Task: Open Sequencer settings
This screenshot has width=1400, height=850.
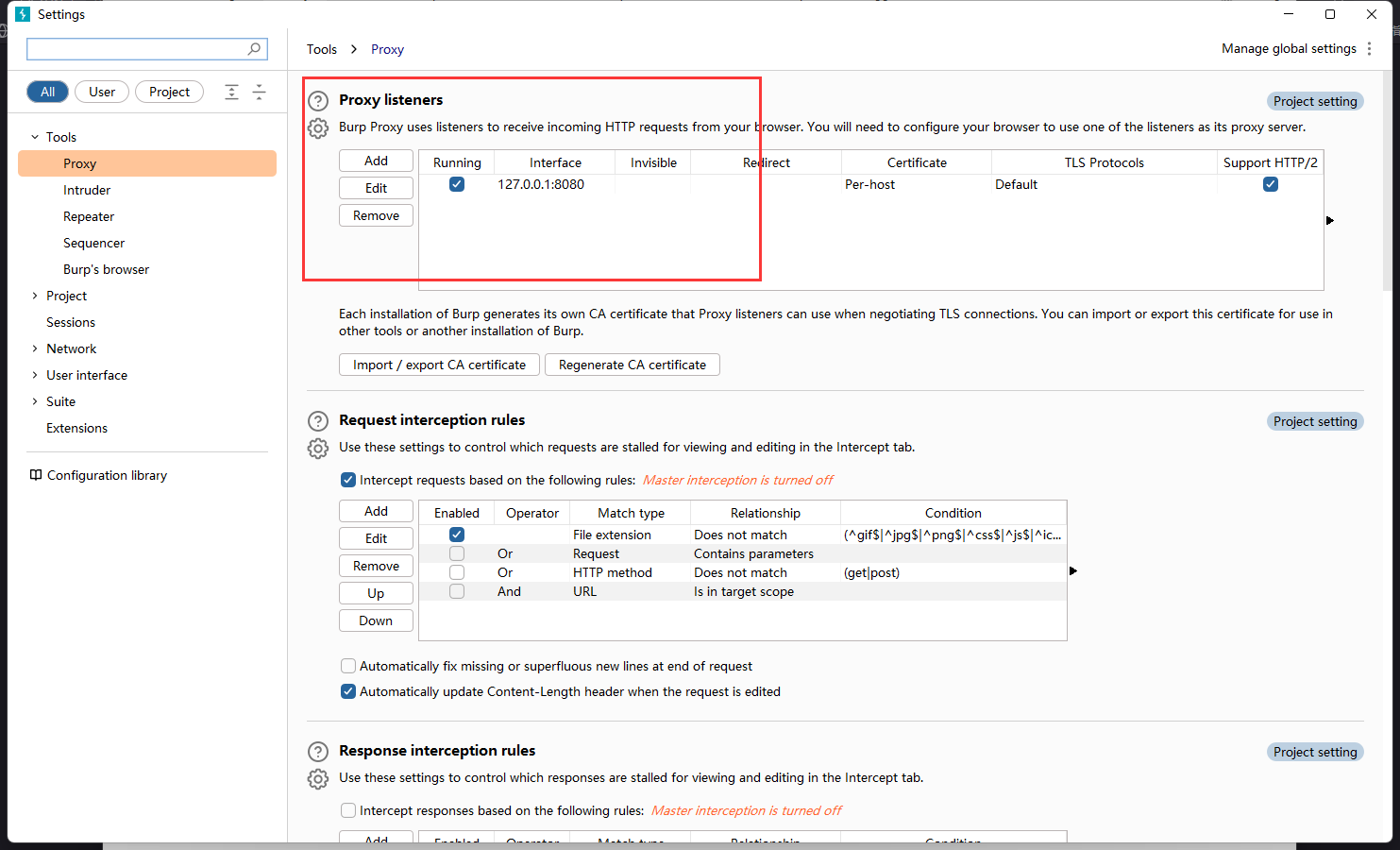Action: click(93, 243)
